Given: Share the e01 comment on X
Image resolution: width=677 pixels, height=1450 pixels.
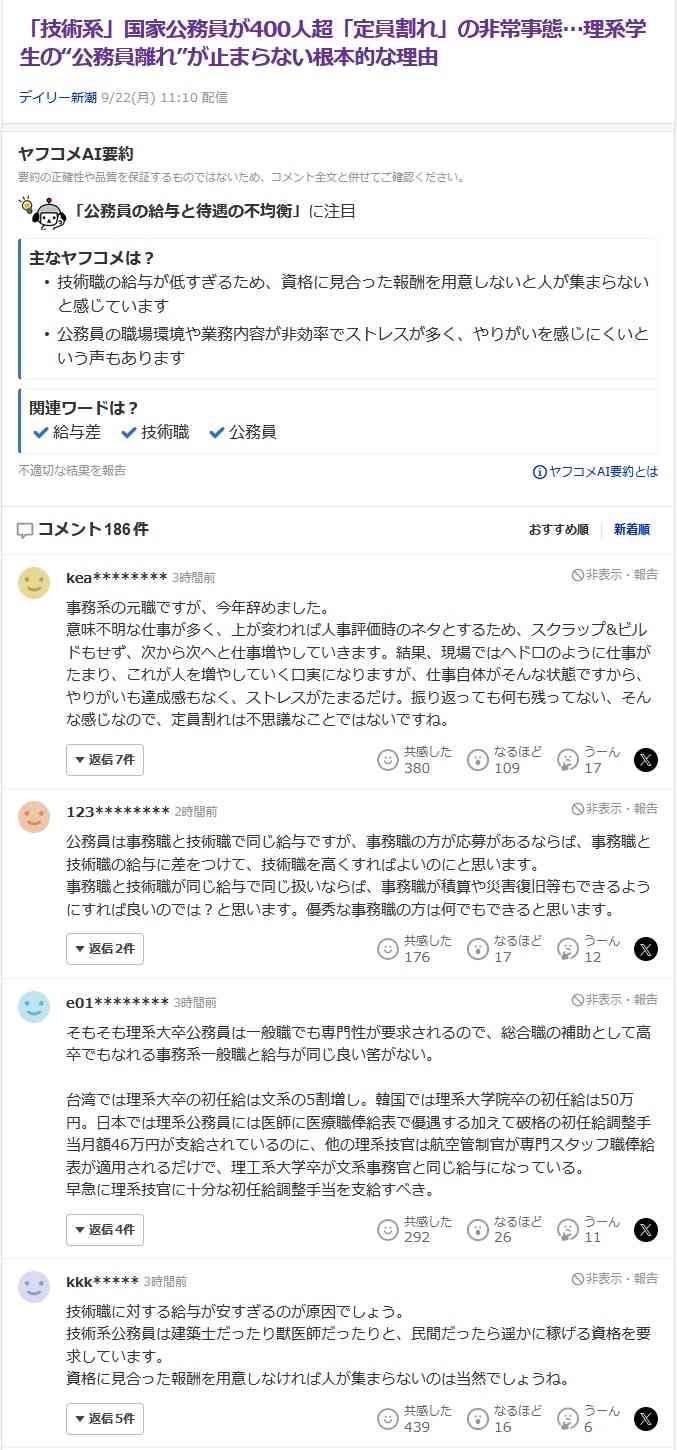Looking at the screenshot, I should [x=646, y=1229].
